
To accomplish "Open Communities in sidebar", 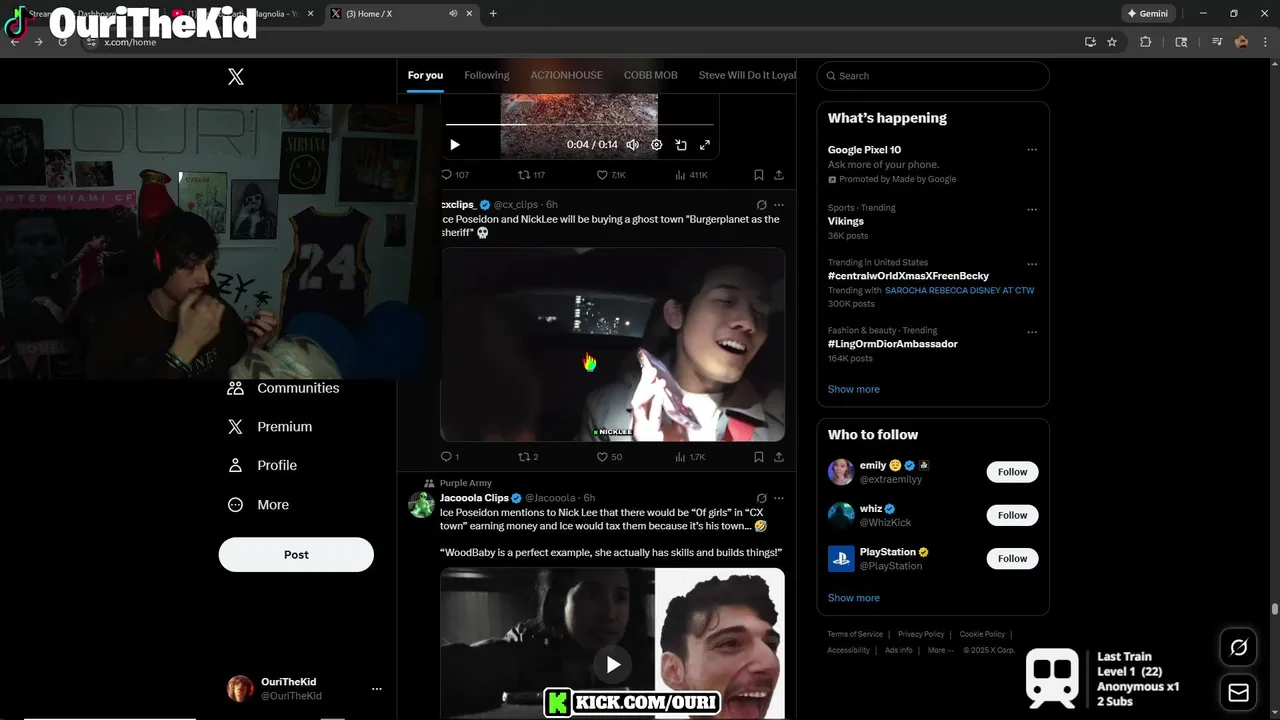I will point(284,388).
